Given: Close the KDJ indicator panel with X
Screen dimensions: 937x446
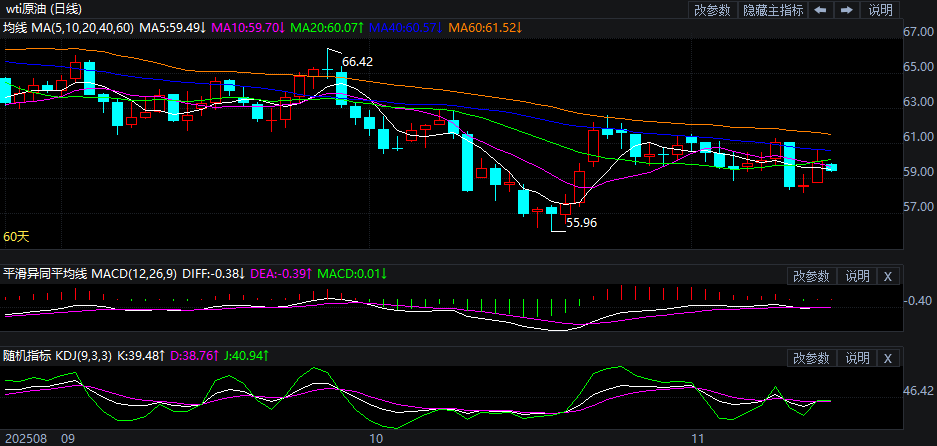Looking at the screenshot, I should (887, 357).
